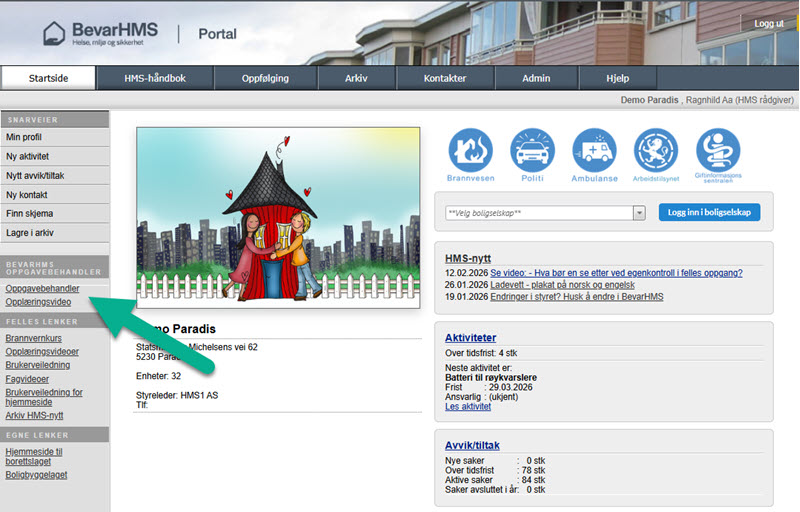Screen dimensions: 800x512
Task: Open the Brannvernkurs link
Action: [x=33, y=339]
